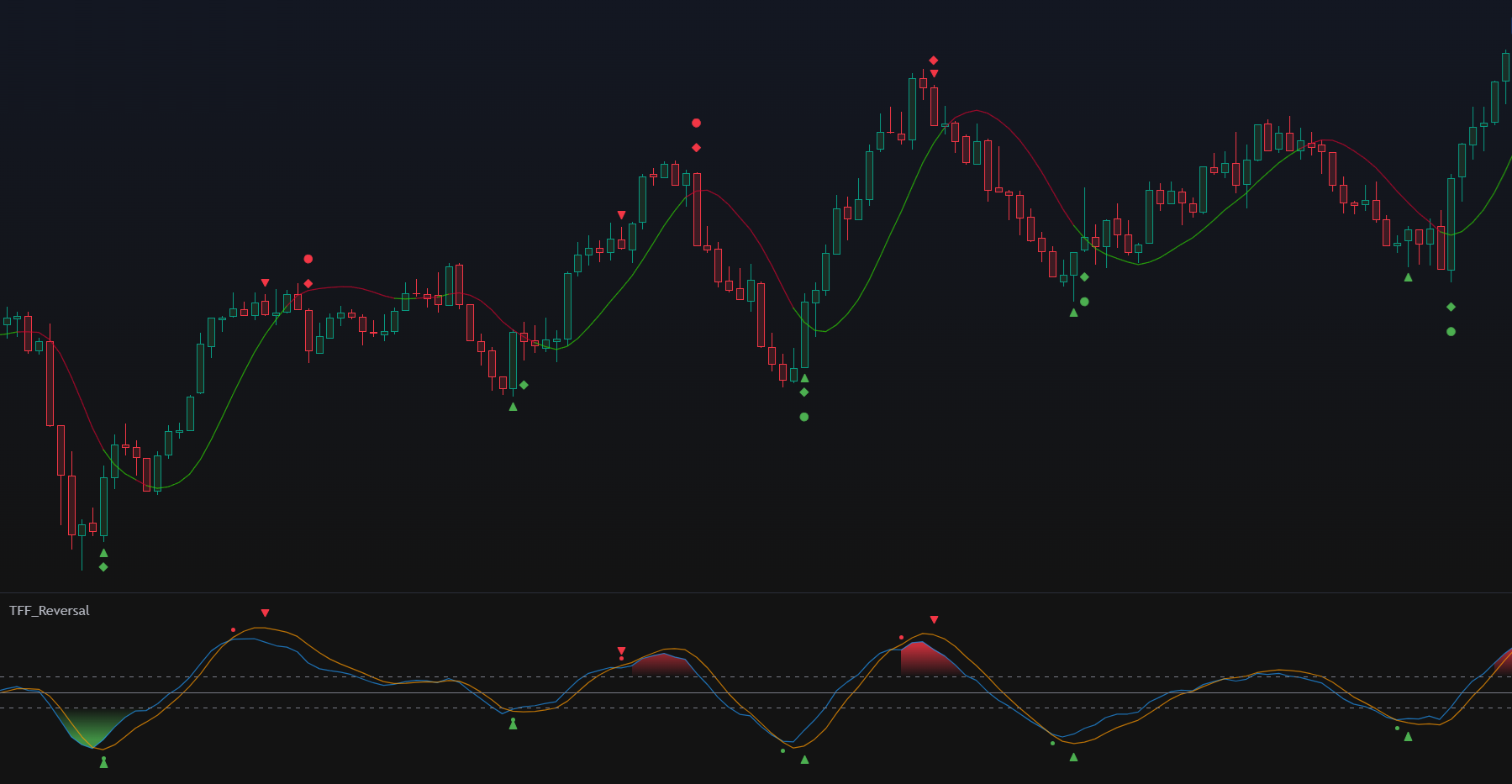Click green circle under stacked triangle and diamond
Image resolution: width=1512 pixels, height=784 pixels.
click(x=804, y=417)
